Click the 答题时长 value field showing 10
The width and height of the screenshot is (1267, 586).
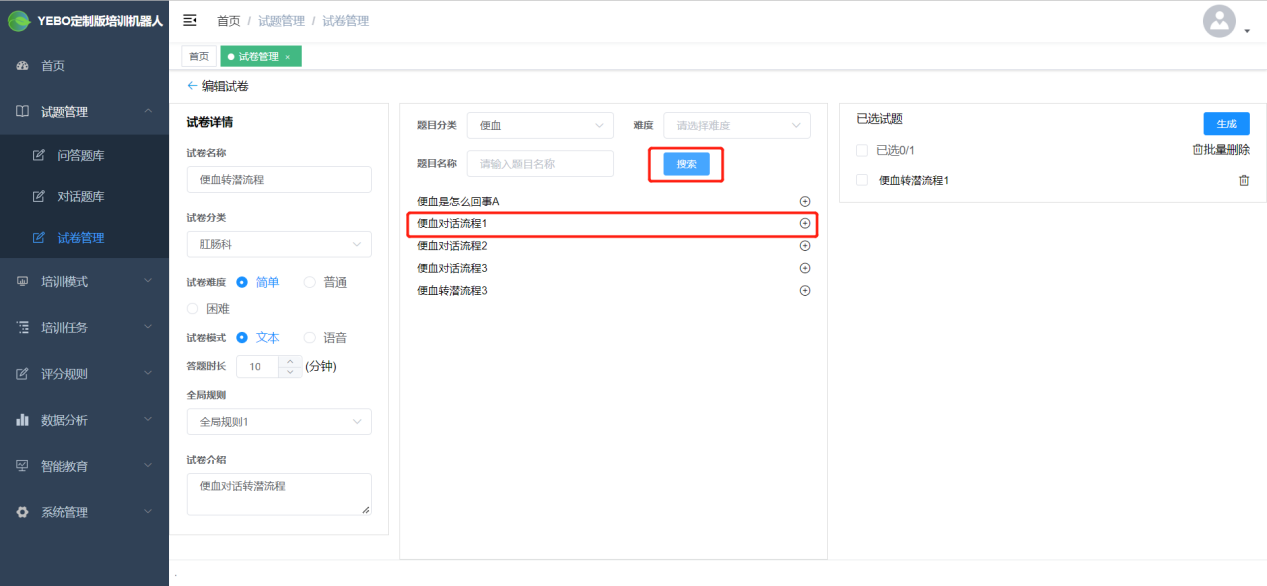(x=258, y=367)
